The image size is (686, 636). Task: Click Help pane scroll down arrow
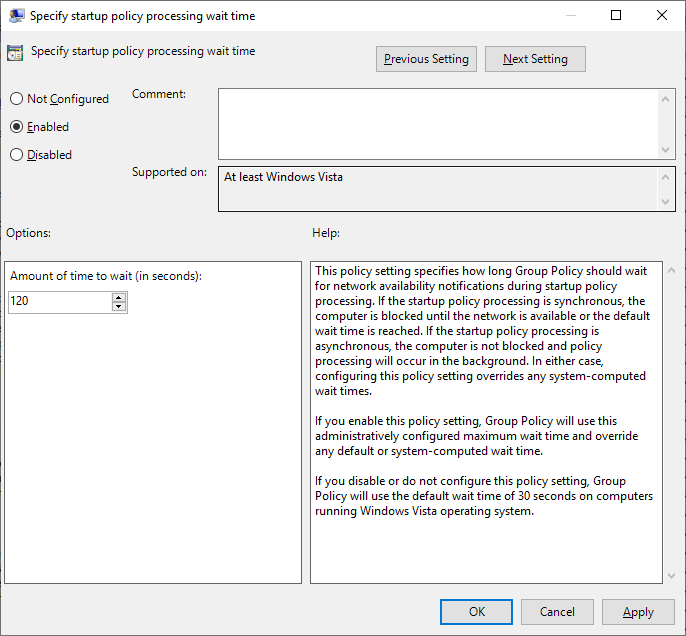pos(672,576)
